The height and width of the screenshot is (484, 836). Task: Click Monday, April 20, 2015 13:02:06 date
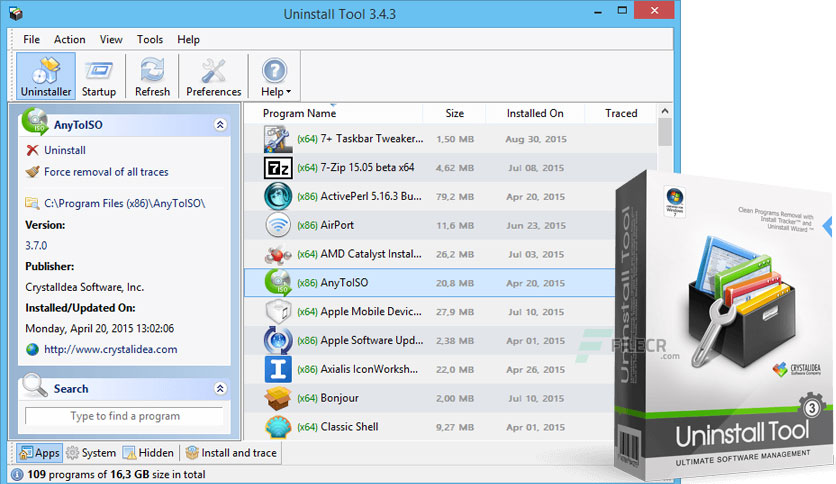[99, 329]
